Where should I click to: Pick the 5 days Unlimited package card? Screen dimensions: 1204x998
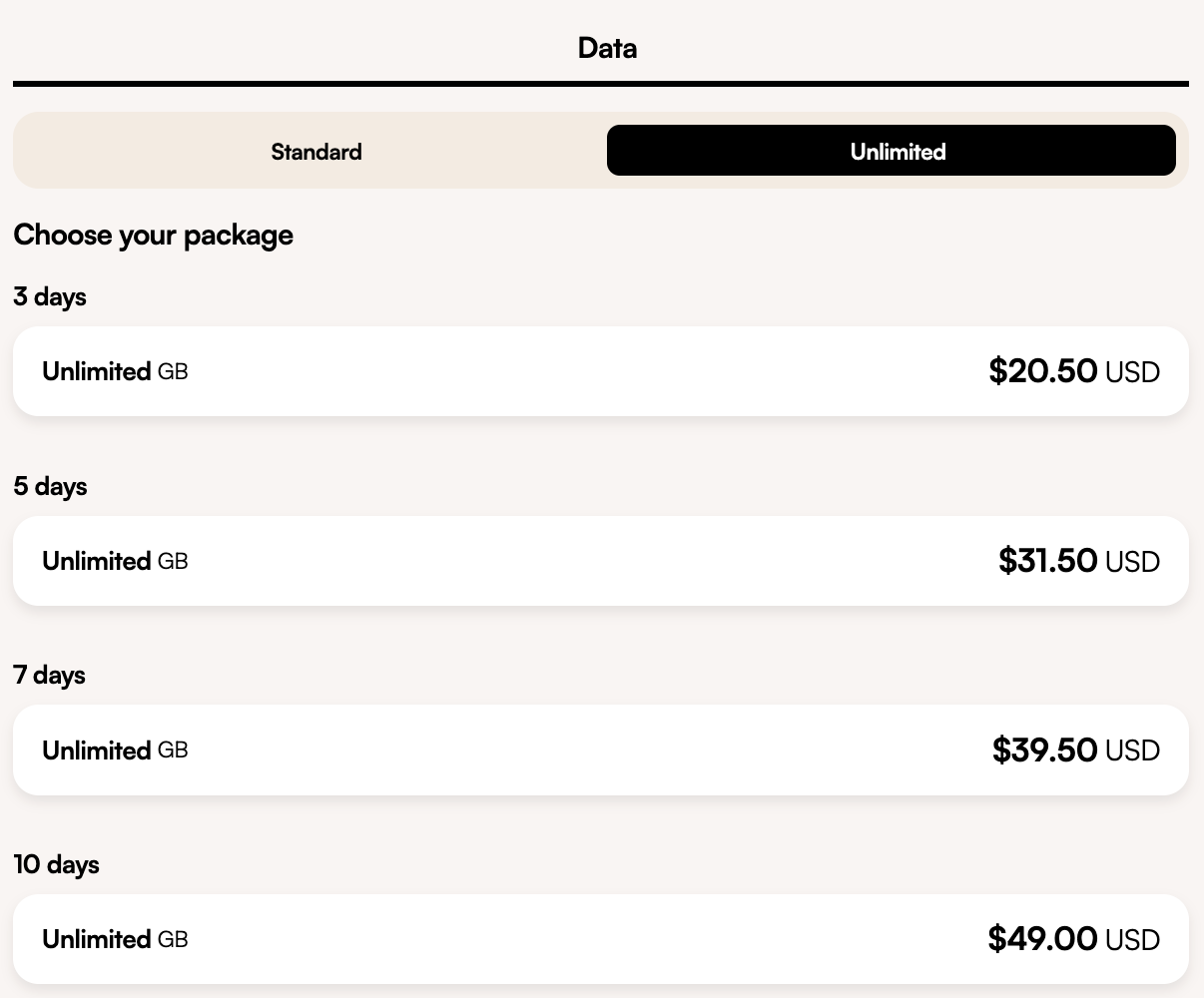coord(600,561)
